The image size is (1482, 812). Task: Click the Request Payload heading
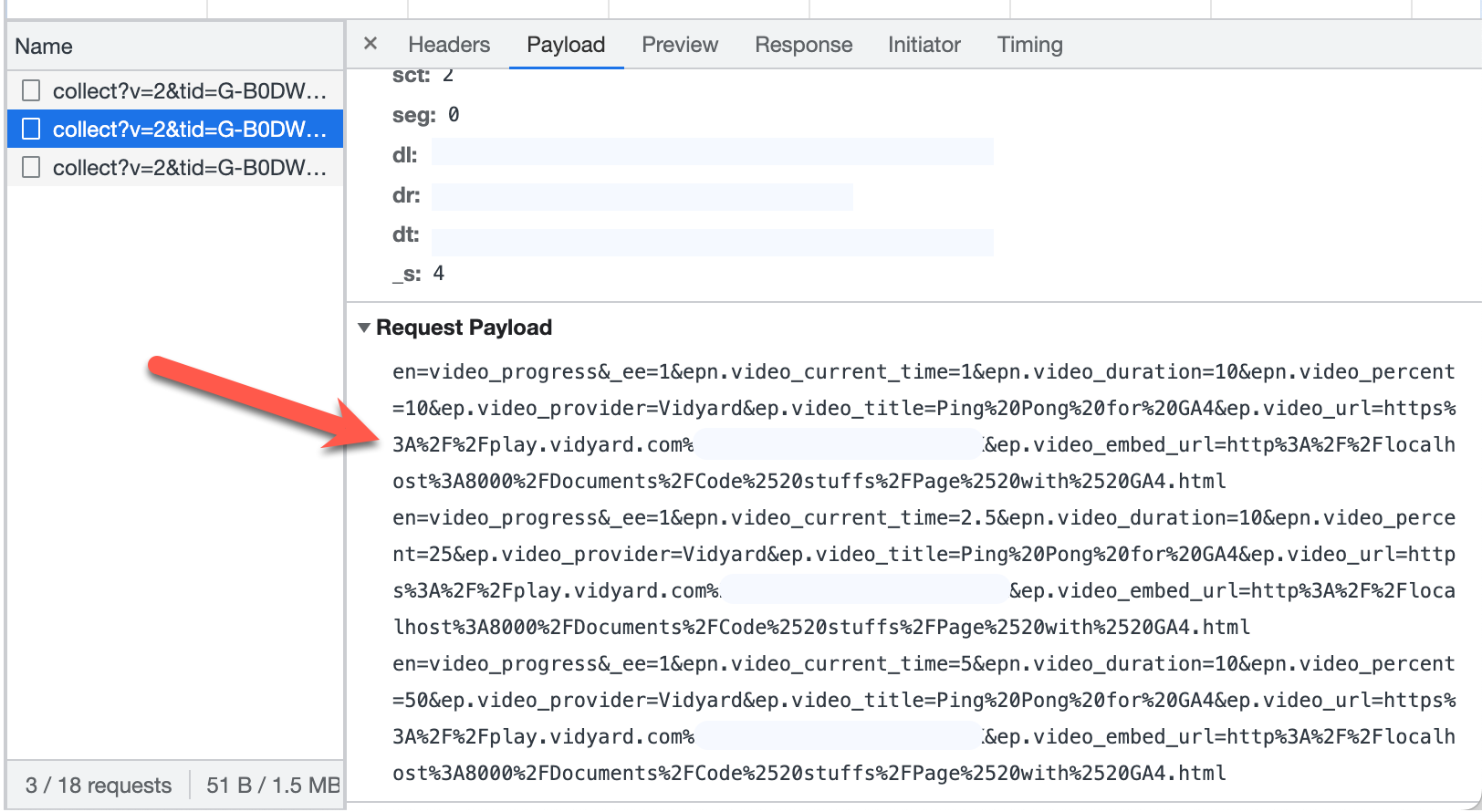(464, 328)
